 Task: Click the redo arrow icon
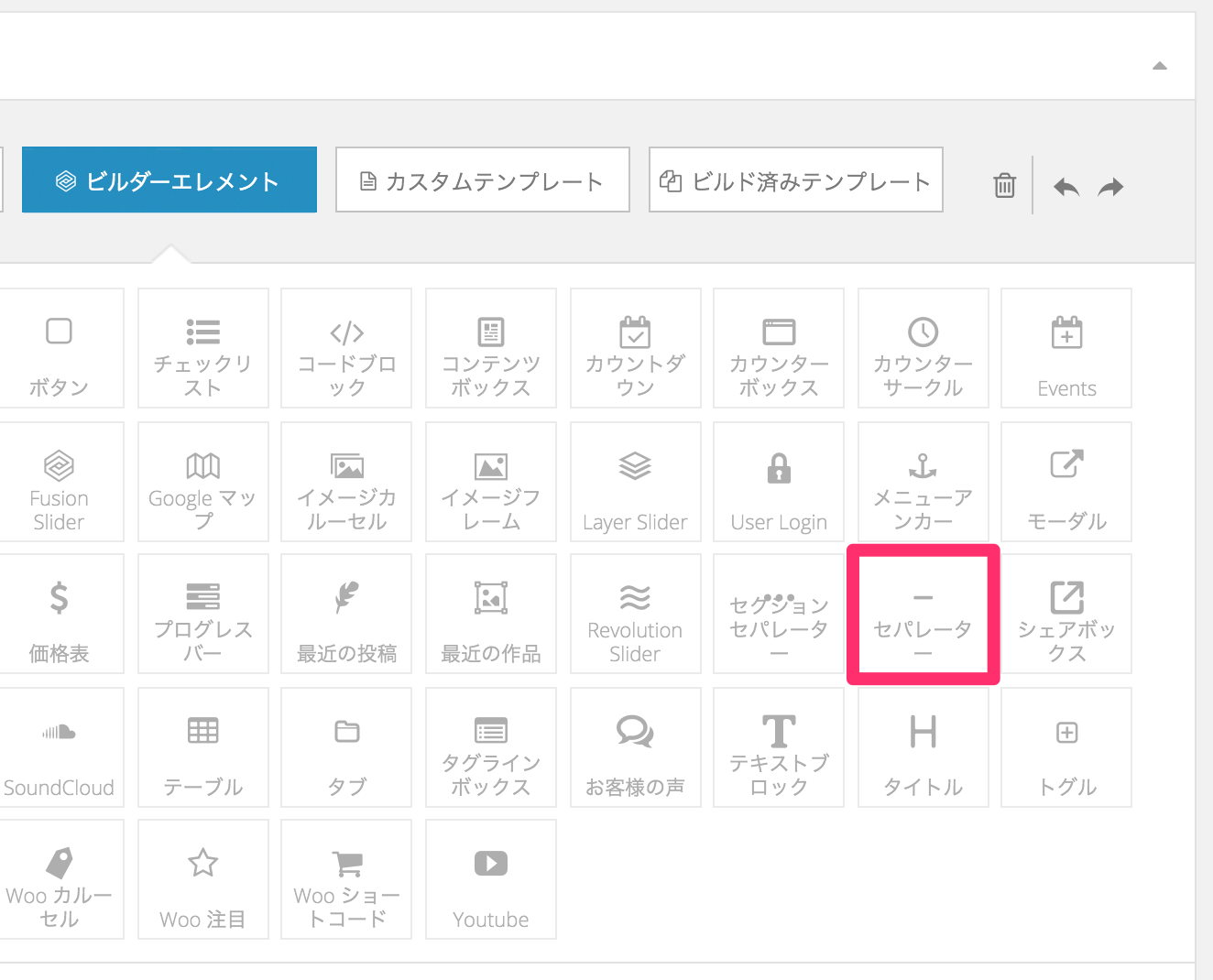pyautogui.click(x=1110, y=188)
